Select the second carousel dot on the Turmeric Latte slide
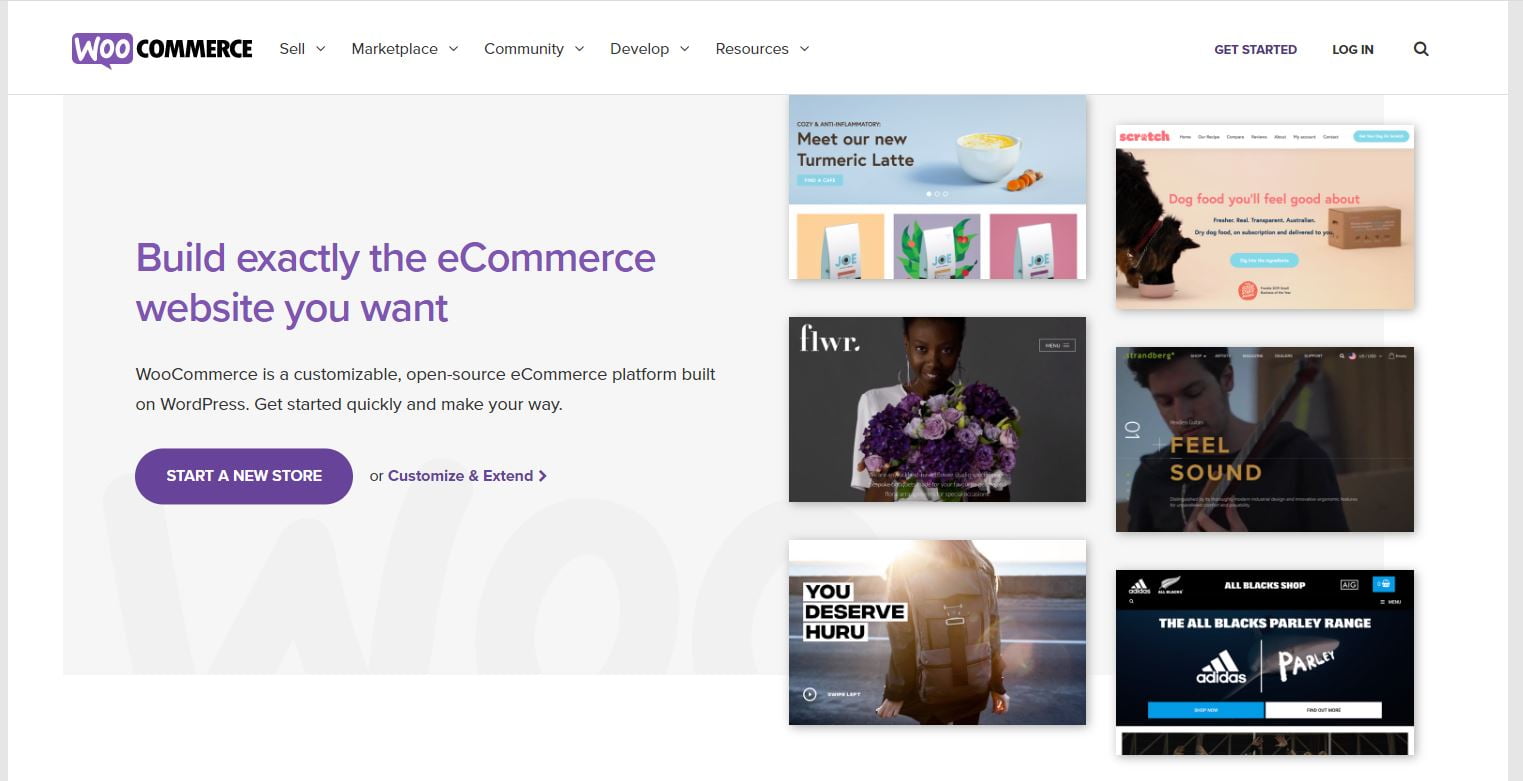Viewport: 1523px width, 781px height. pyautogui.click(x=937, y=192)
